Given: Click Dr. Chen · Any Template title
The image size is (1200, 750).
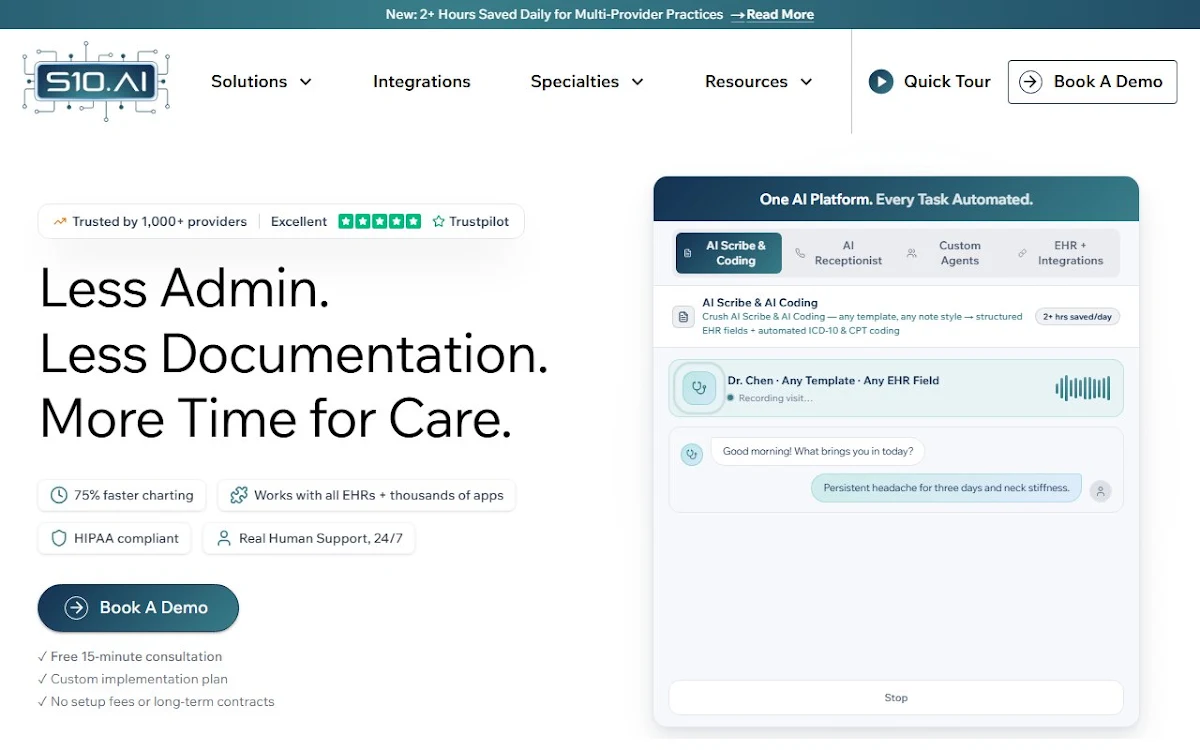Looking at the screenshot, I should (833, 381).
